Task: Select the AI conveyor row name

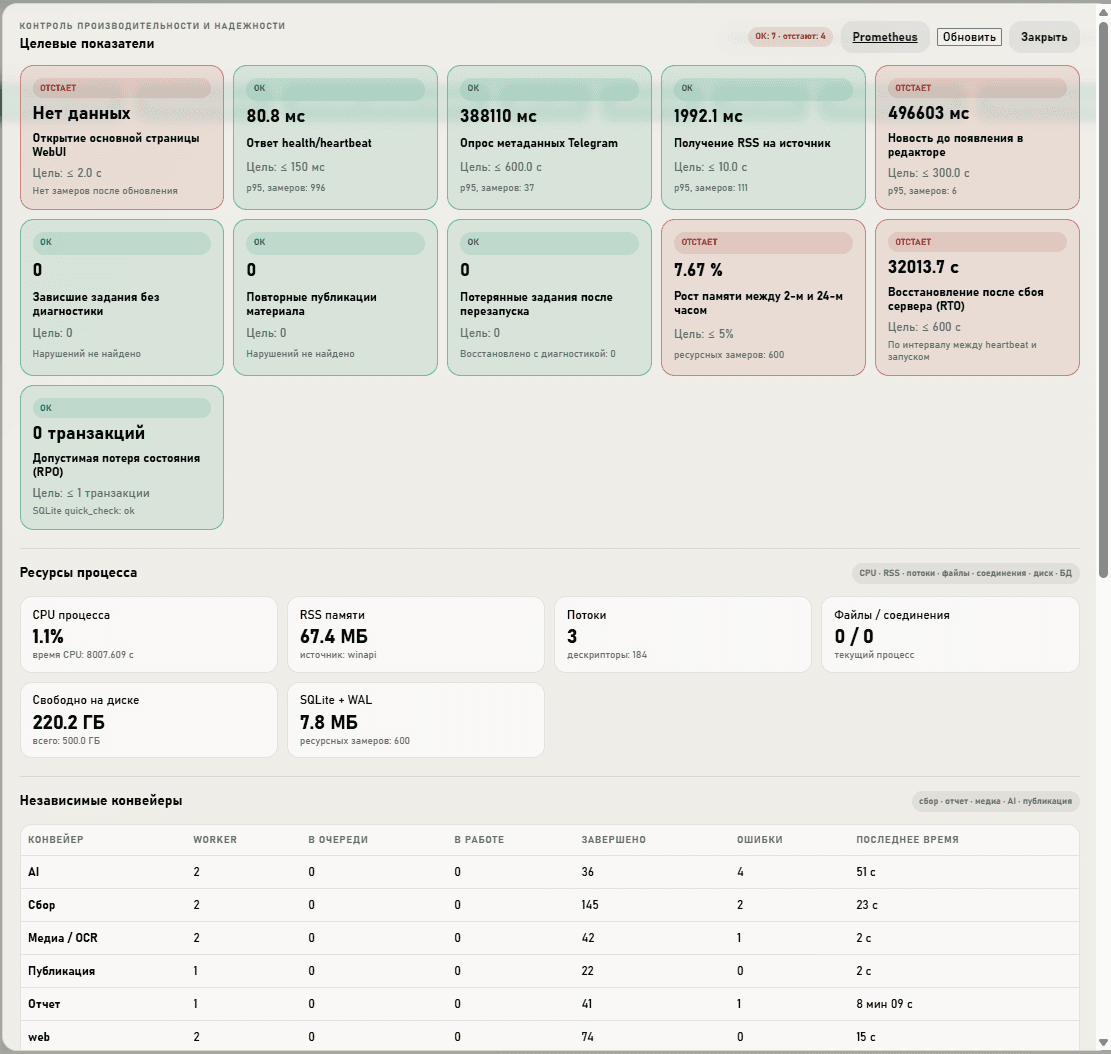Action: tap(33, 872)
